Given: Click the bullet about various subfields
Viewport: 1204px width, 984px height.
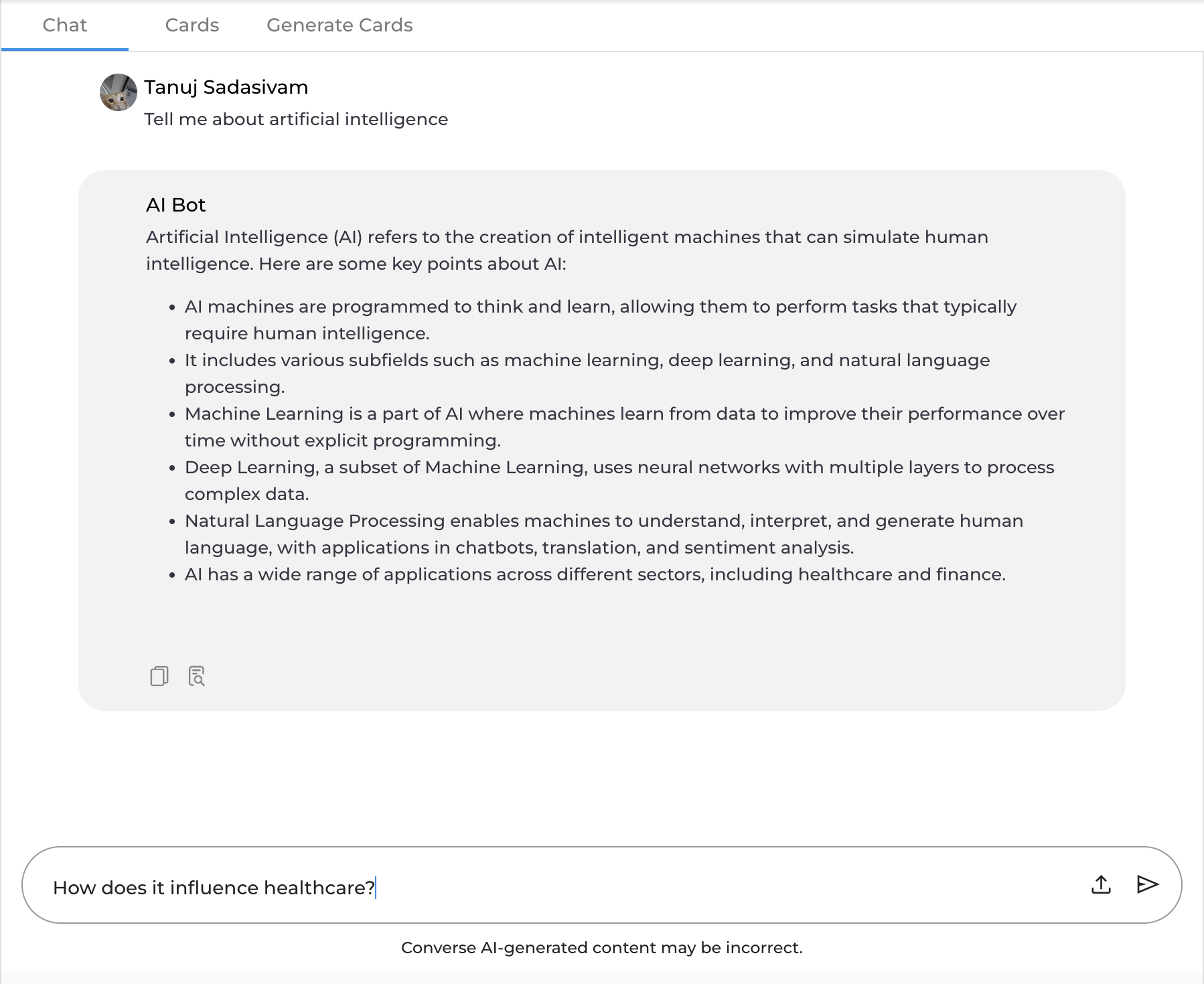Looking at the screenshot, I should click(587, 374).
